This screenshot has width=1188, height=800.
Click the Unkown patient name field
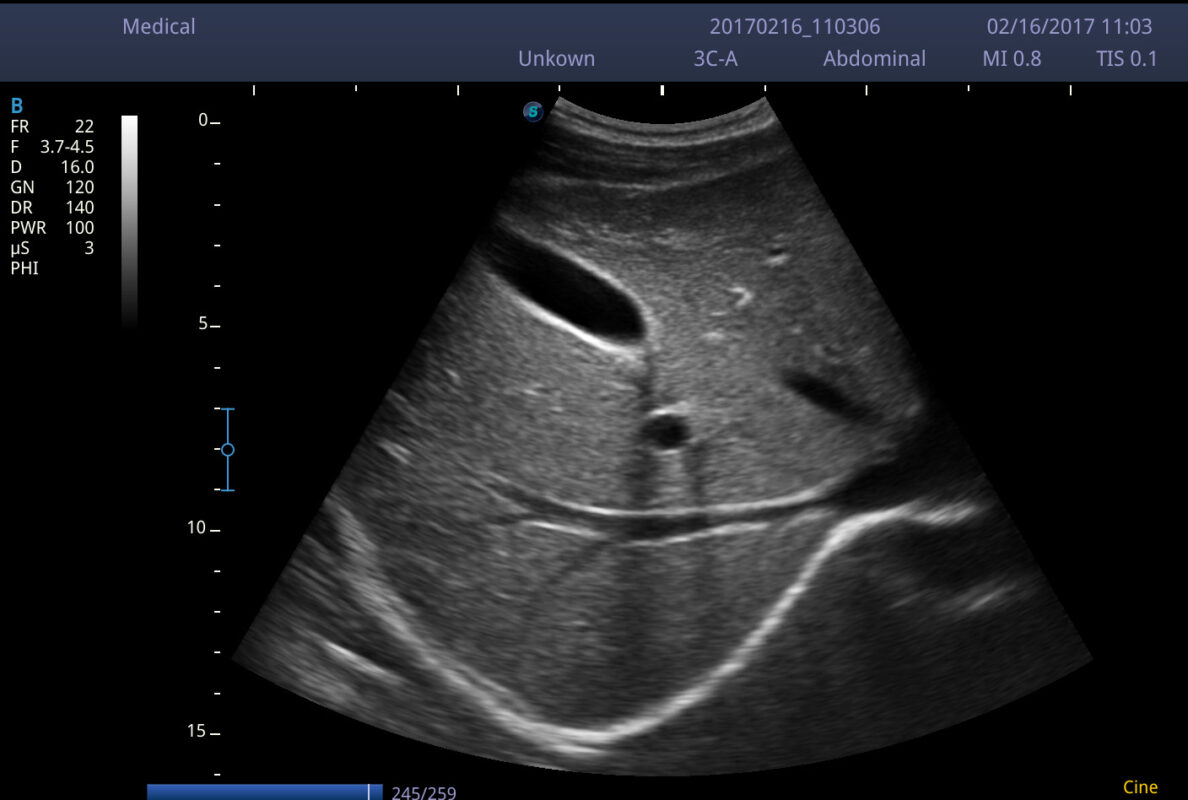(556, 59)
